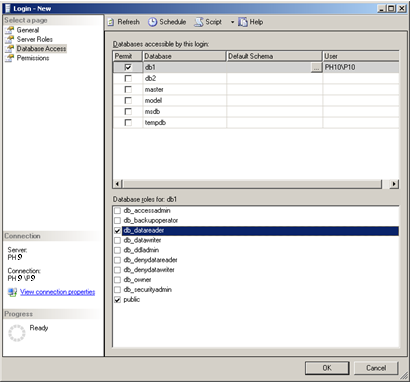The width and height of the screenshot is (411, 382).
Task: Minimize the Login - New window
Action: pyautogui.click(x=382, y=8)
